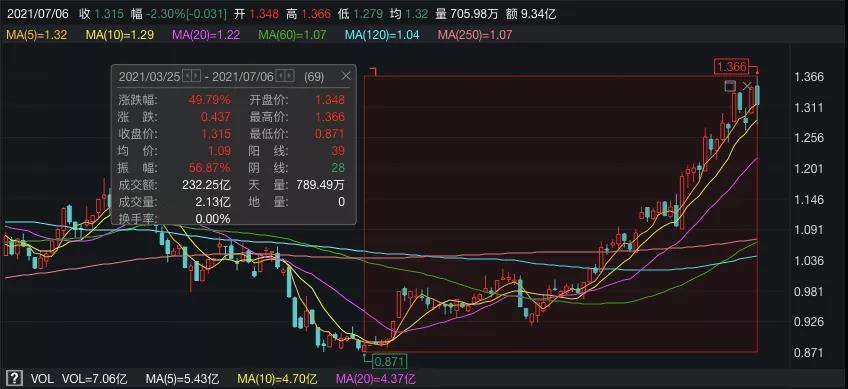Close the interval statistics popup

tap(346, 76)
